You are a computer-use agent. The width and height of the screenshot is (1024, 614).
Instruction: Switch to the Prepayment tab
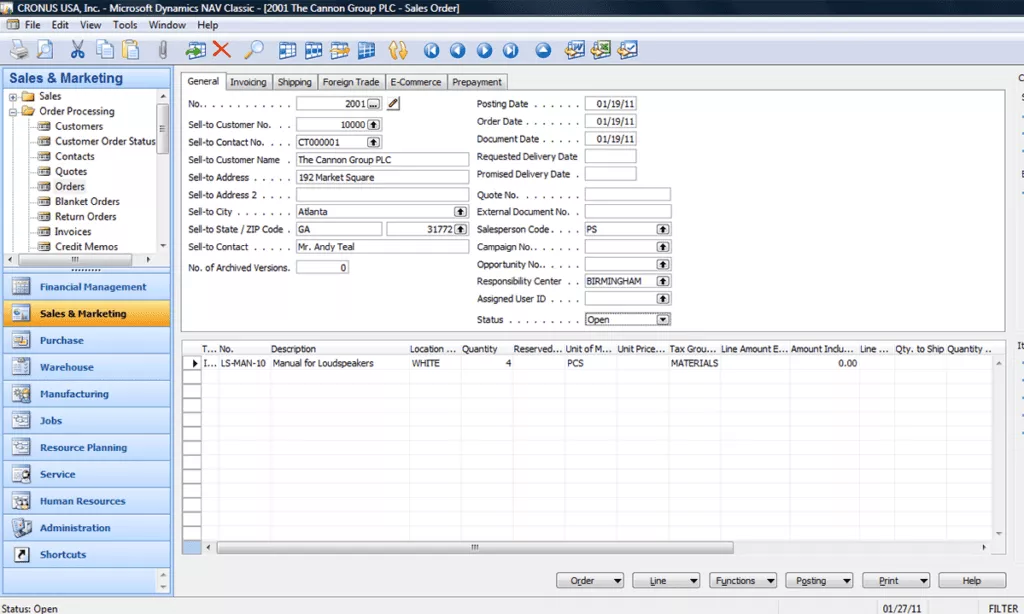click(x=477, y=82)
